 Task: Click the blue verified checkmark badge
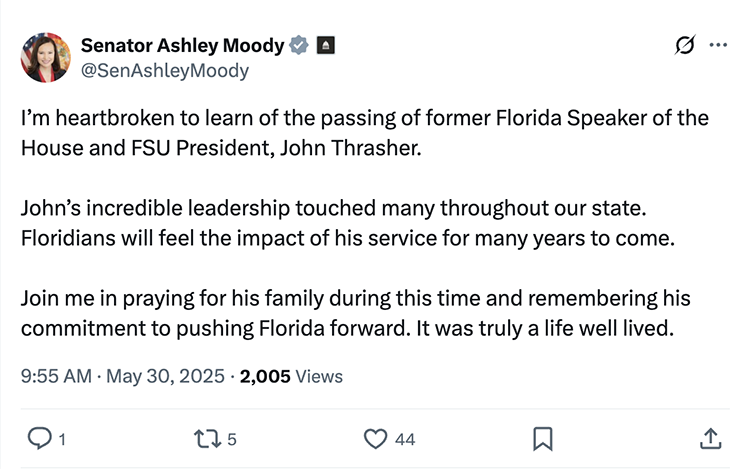tap(297, 45)
